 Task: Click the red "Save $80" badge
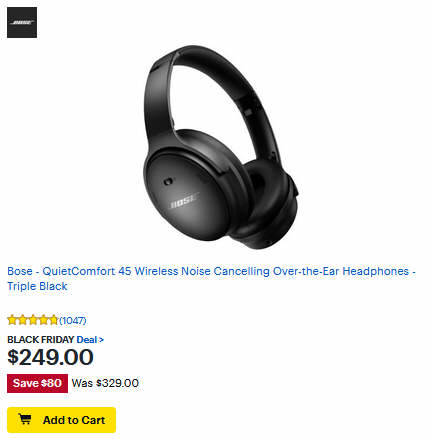pos(37,383)
